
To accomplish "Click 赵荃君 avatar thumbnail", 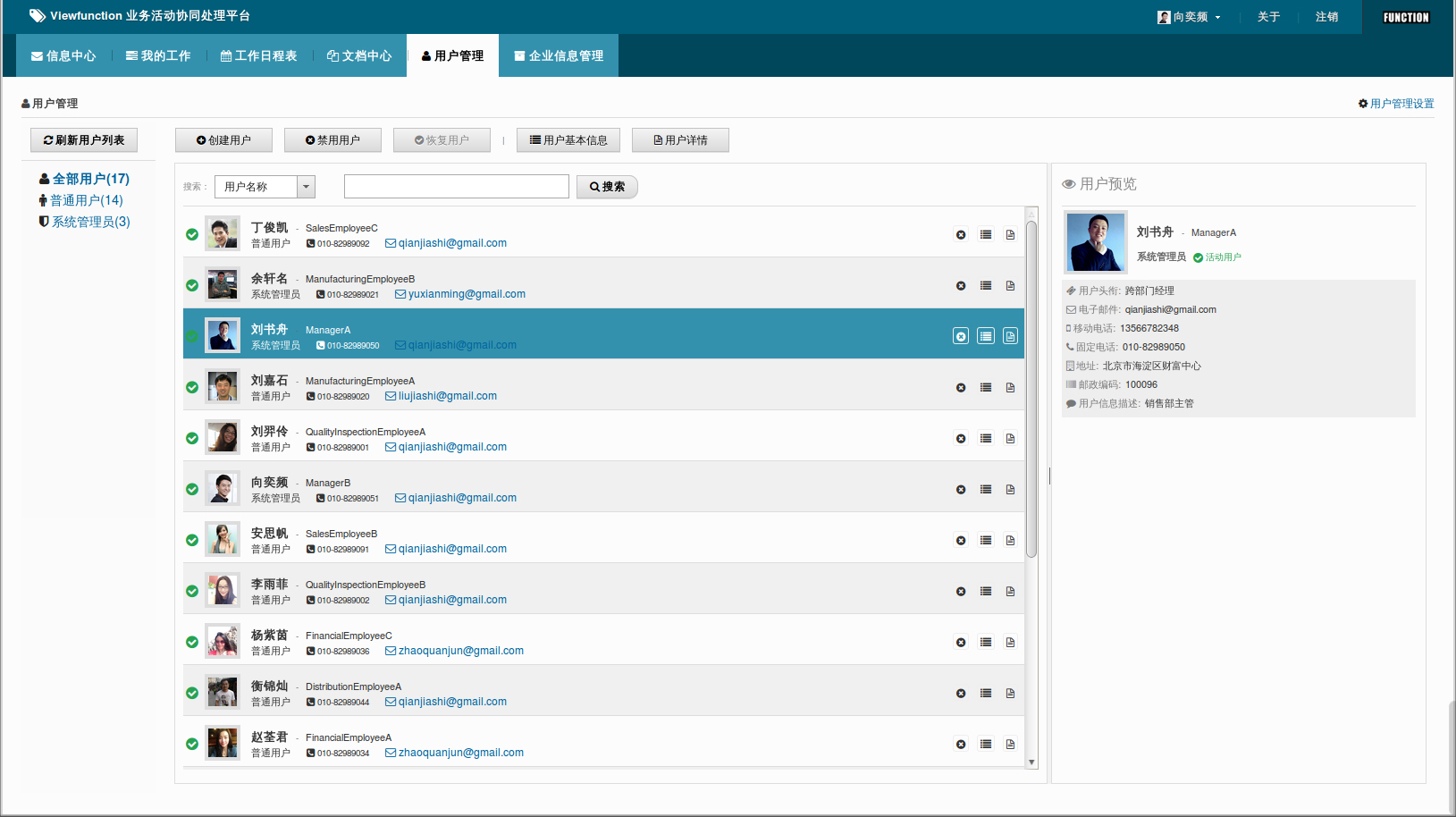I will tap(223, 744).
